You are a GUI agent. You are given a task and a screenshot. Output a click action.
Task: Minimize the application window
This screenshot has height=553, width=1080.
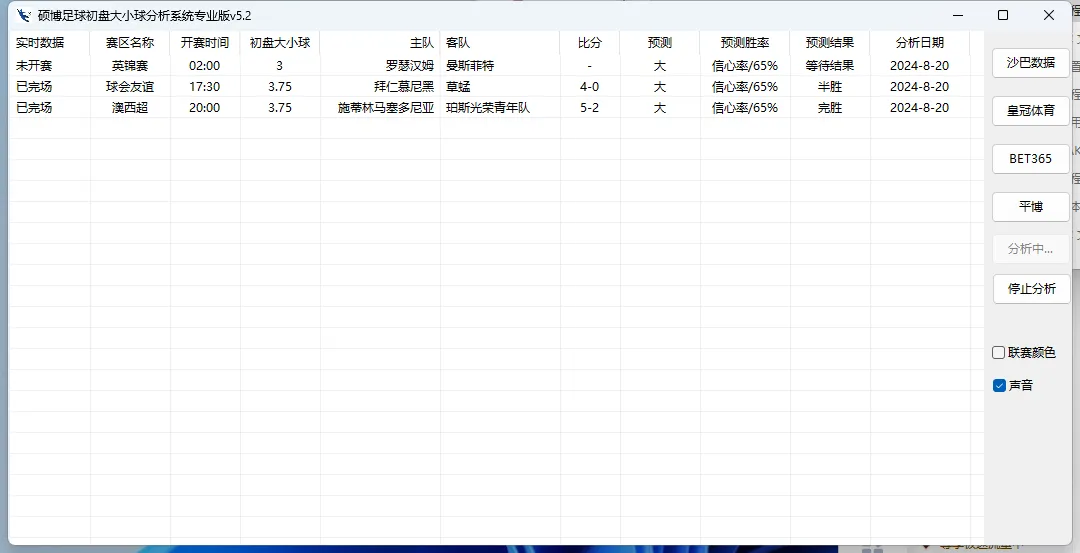pos(957,15)
